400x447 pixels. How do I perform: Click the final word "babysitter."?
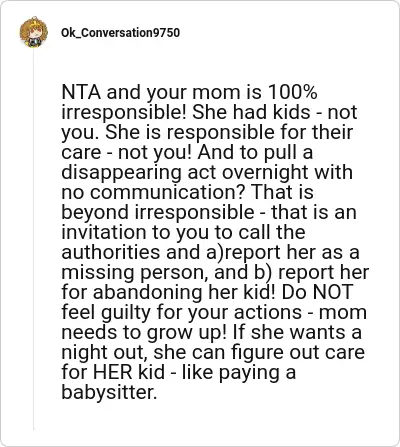coord(109,393)
